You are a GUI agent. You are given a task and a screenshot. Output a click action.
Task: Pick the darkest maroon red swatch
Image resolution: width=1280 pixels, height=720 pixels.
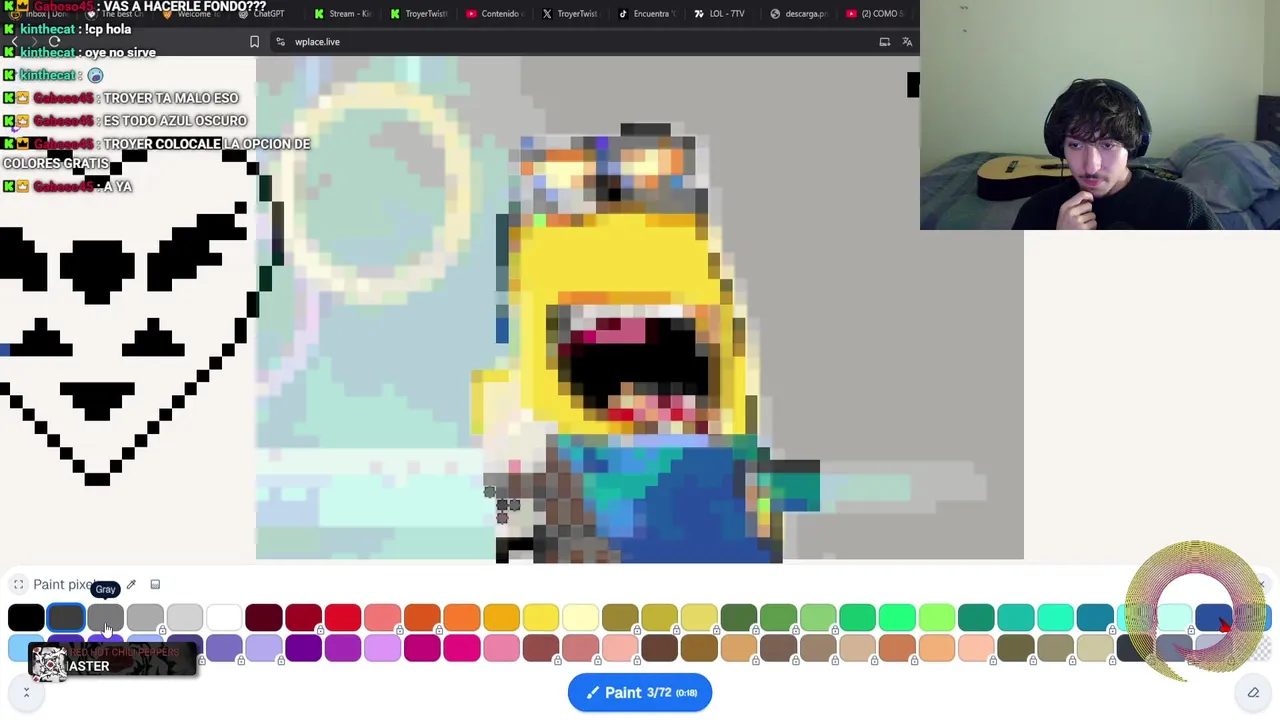264,617
